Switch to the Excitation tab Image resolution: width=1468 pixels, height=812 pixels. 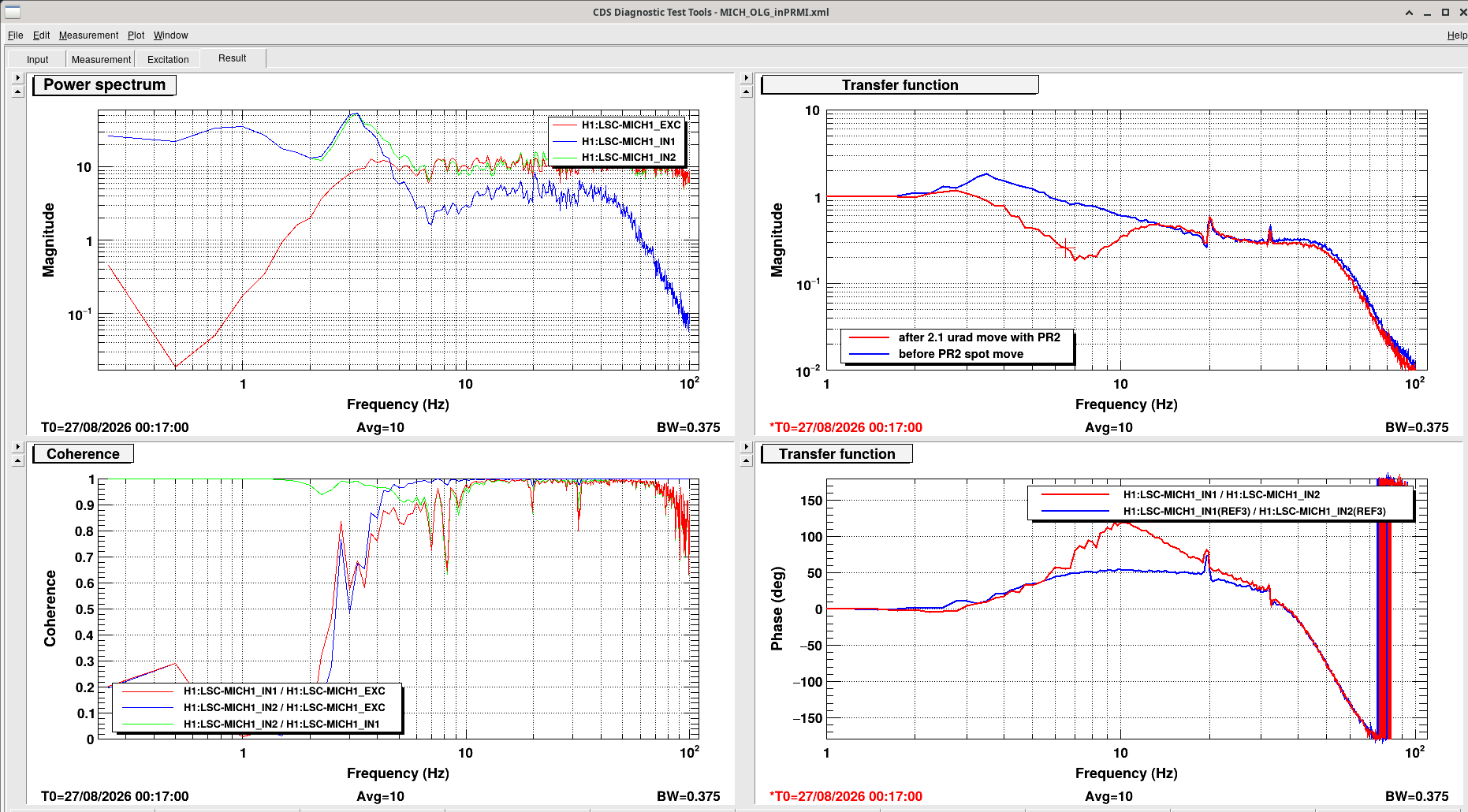[x=168, y=59]
